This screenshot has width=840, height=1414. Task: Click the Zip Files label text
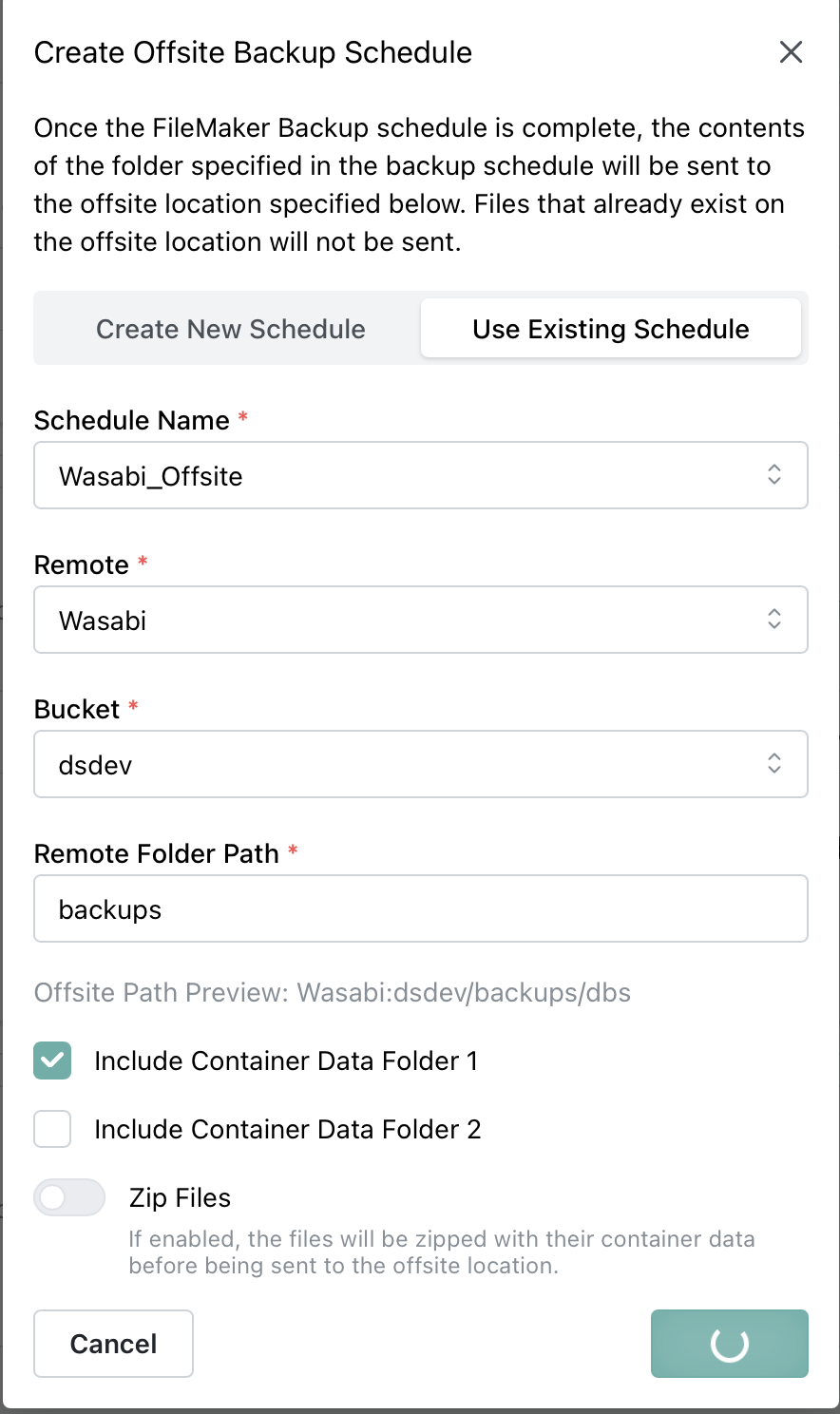click(180, 1197)
